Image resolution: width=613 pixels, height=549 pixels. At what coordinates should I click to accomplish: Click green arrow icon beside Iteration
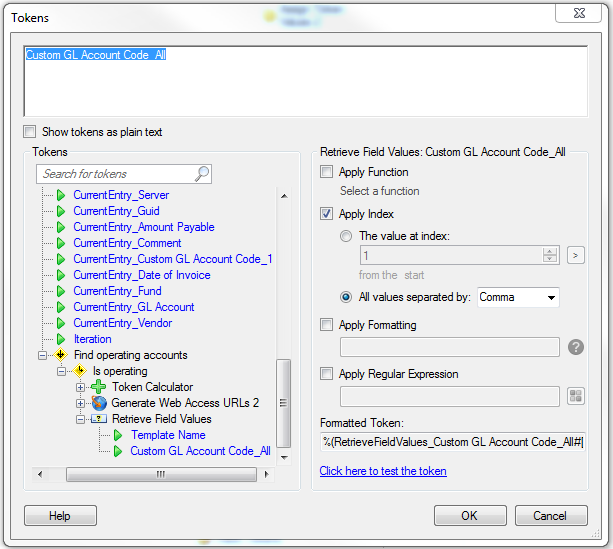coord(61,339)
